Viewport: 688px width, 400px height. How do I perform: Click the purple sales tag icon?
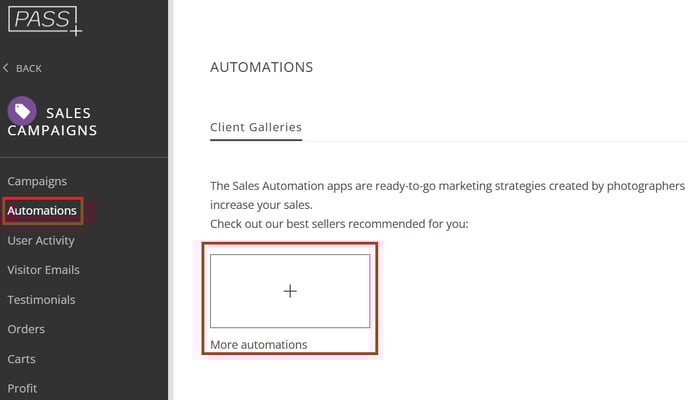click(22, 111)
